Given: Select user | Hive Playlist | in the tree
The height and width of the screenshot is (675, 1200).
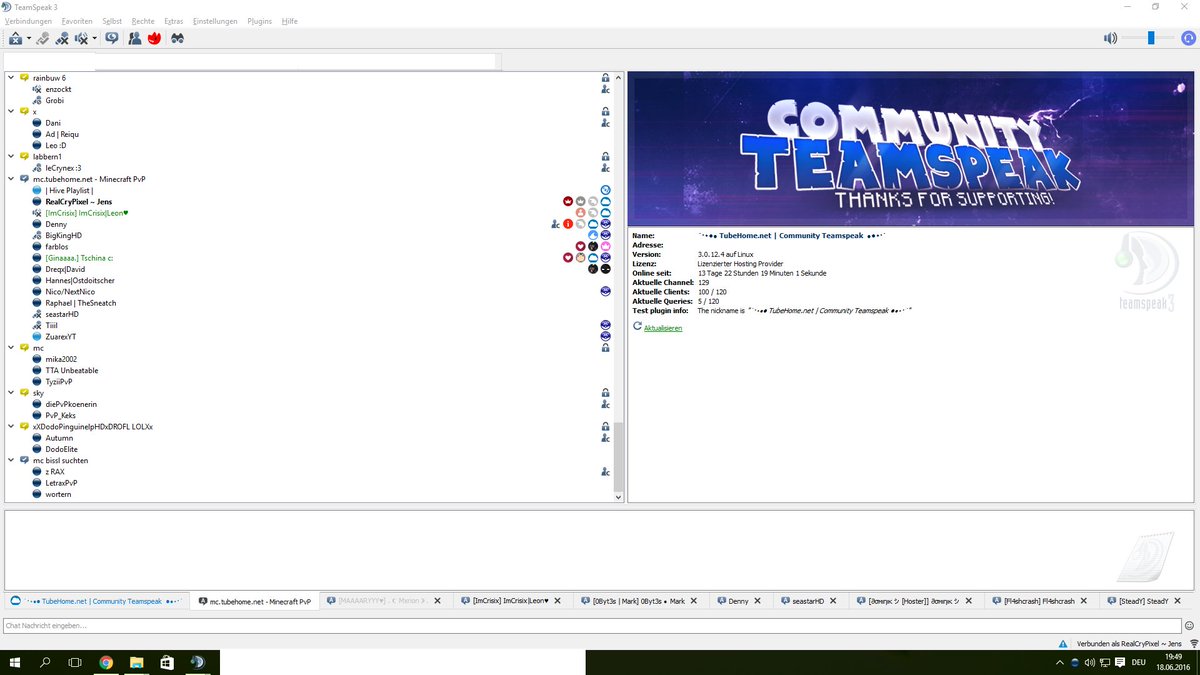Looking at the screenshot, I should [x=69, y=190].
